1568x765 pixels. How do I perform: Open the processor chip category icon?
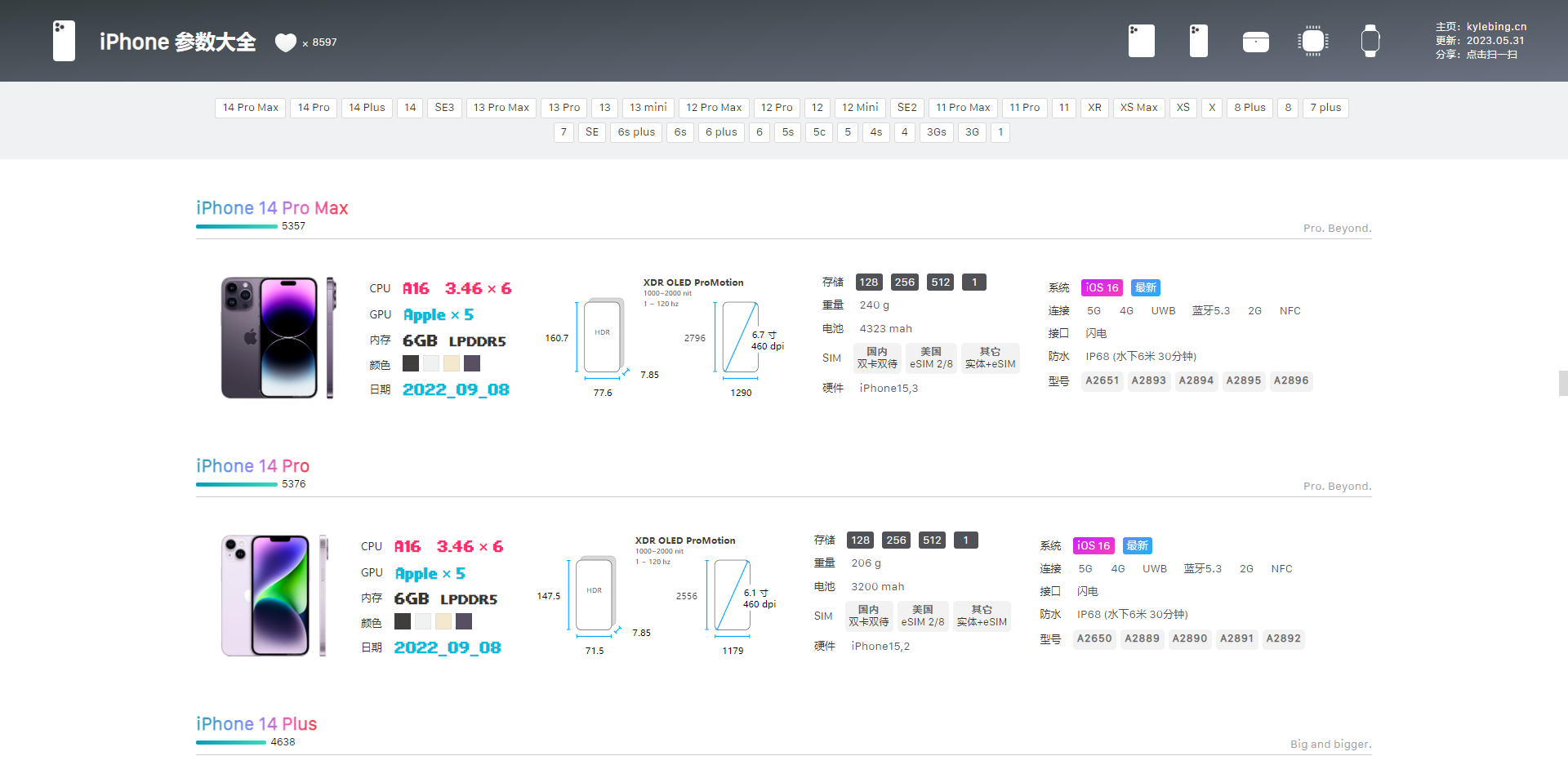tap(1312, 41)
